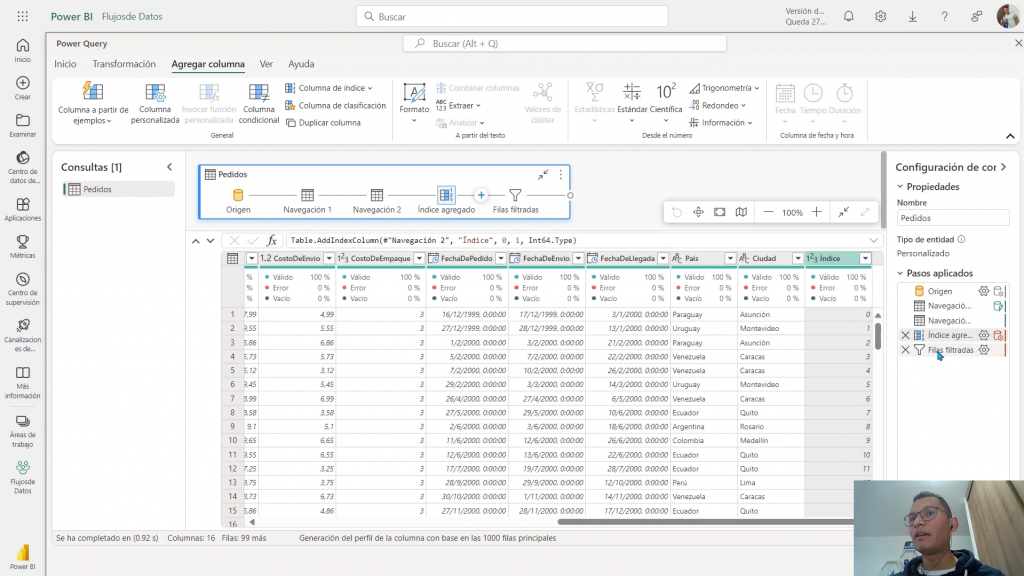Click the top Buscar search field

point(512,16)
